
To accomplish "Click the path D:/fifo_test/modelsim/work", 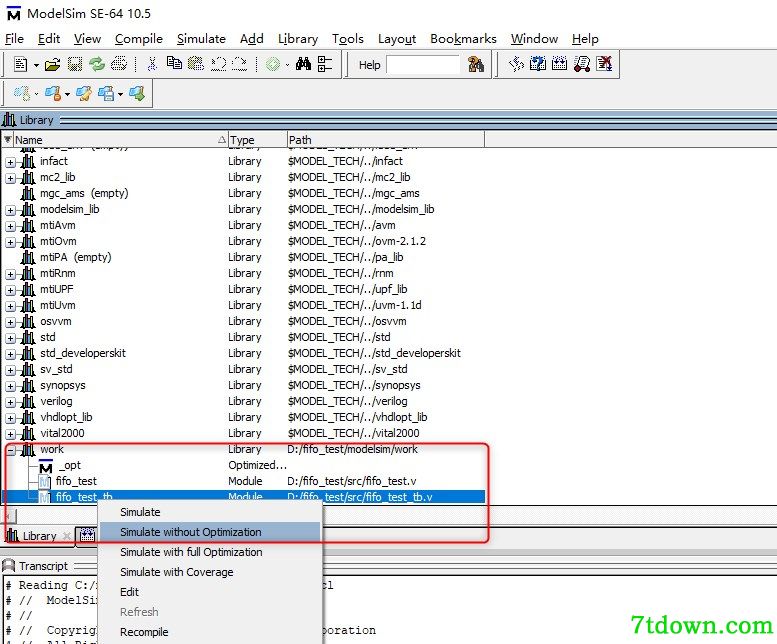I will click(x=352, y=449).
